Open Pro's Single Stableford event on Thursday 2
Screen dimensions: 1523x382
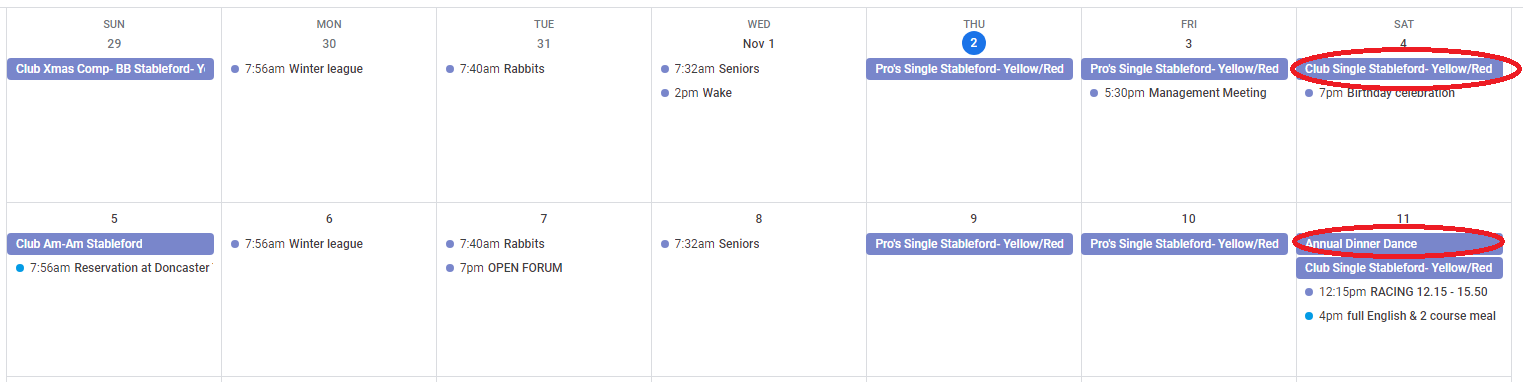pyautogui.click(x=969, y=69)
